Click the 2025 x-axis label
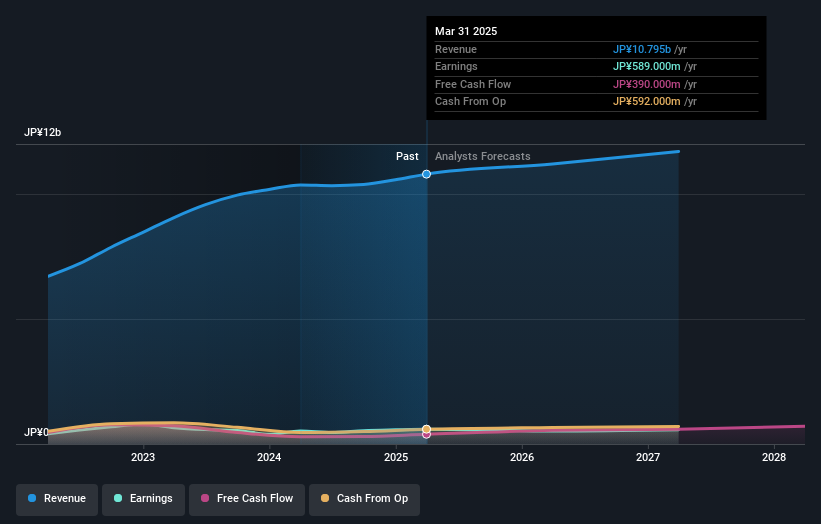Screen dimensions: 821x524 click(396, 458)
